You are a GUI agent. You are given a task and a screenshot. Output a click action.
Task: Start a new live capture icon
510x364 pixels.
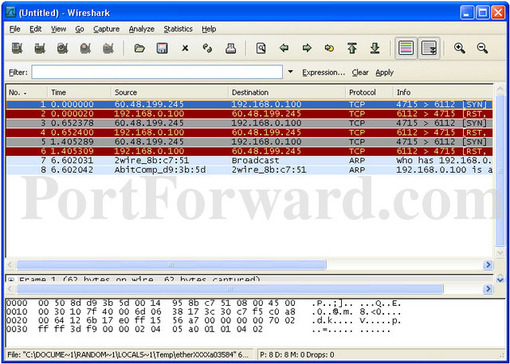(x=62, y=48)
